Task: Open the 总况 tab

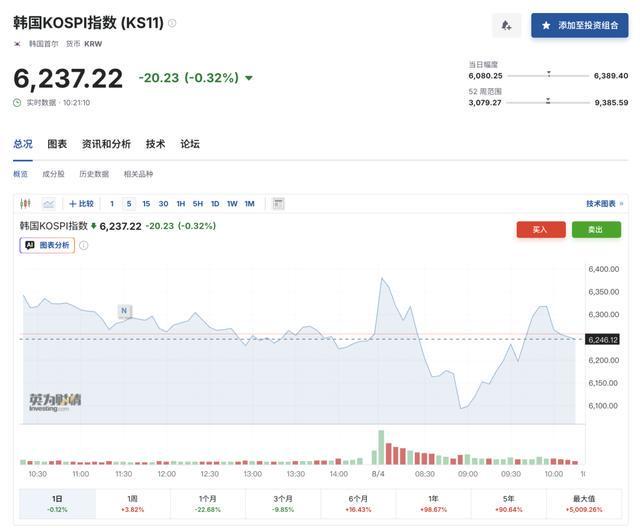Action: pos(23,144)
